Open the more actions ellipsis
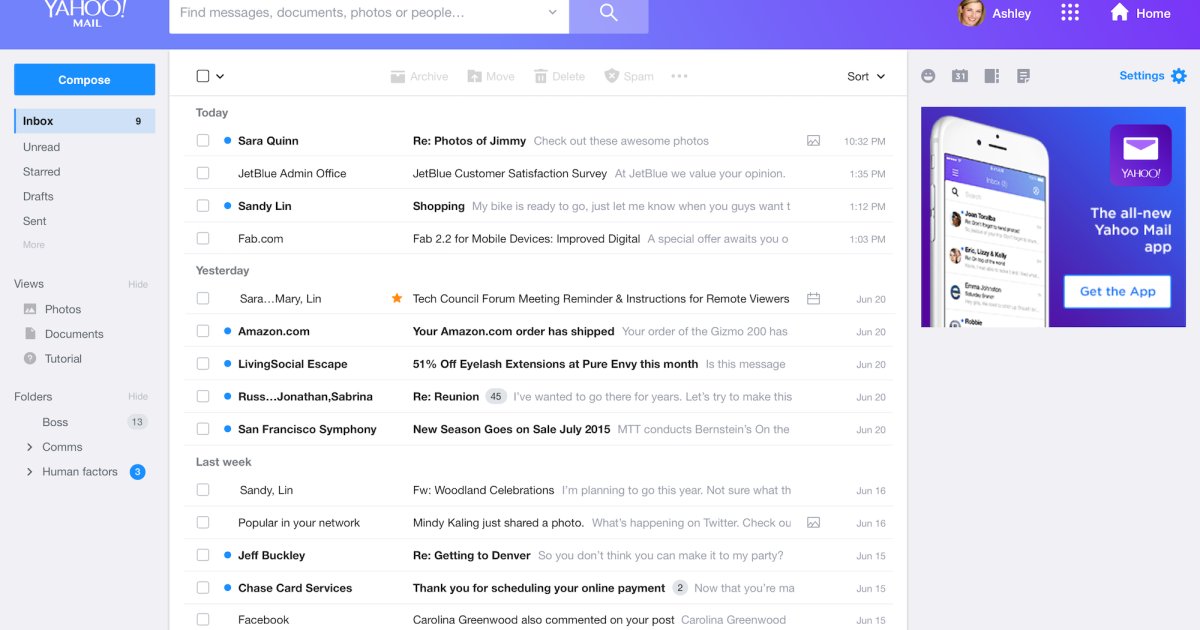1200x630 pixels. click(680, 76)
